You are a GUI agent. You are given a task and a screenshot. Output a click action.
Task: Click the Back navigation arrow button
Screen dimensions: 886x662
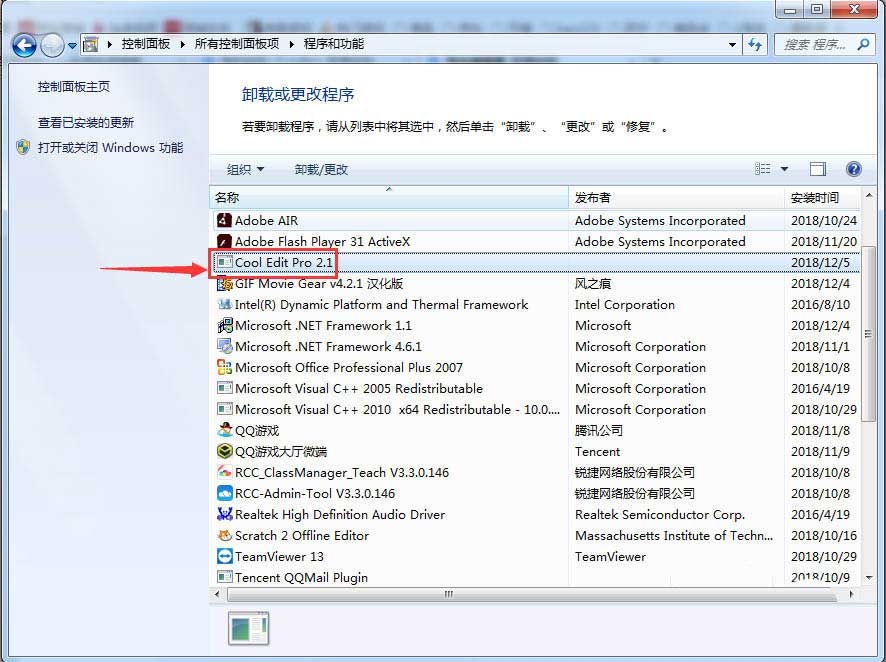click(24, 45)
